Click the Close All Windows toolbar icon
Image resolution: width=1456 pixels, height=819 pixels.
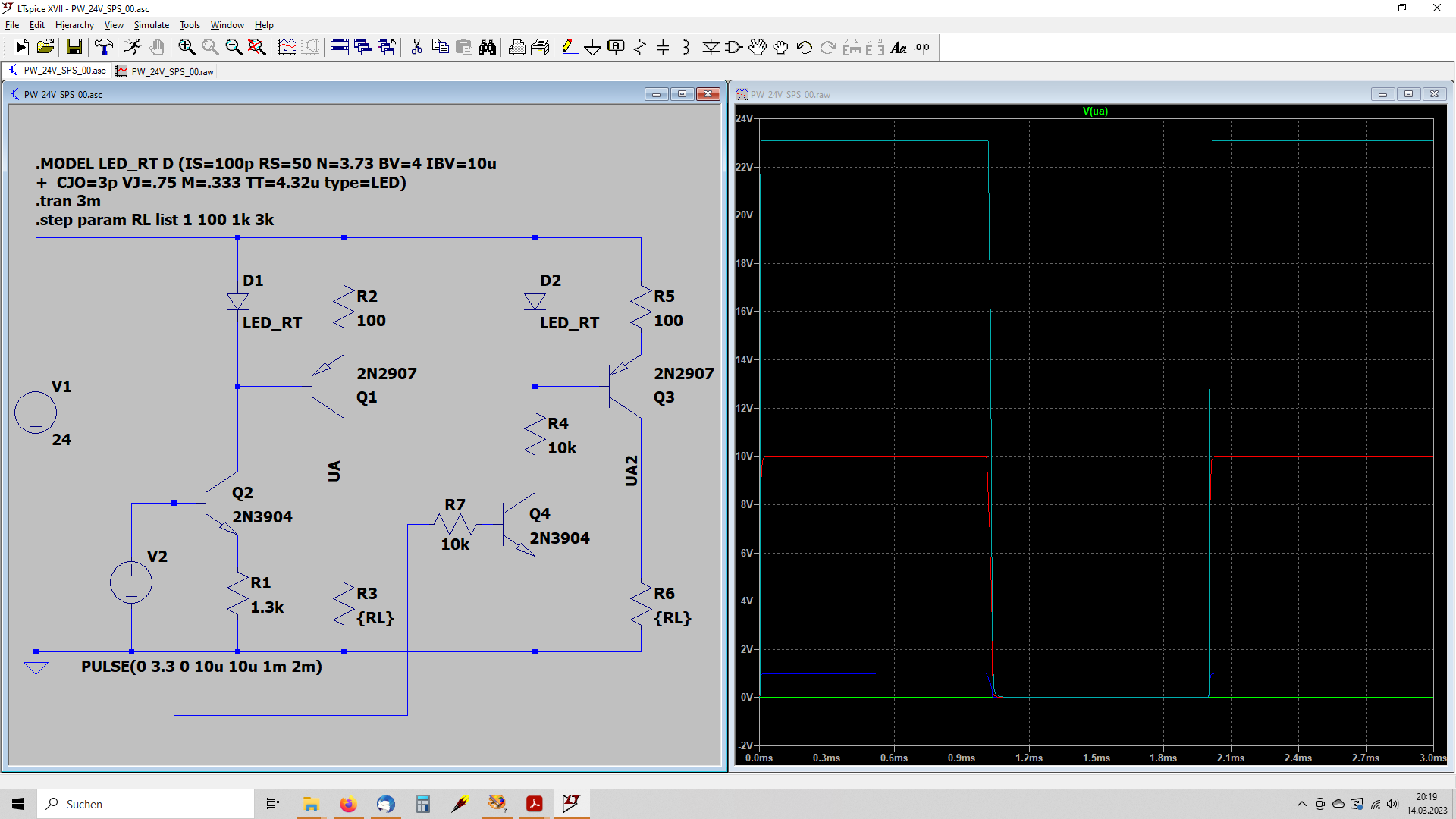[387, 47]
